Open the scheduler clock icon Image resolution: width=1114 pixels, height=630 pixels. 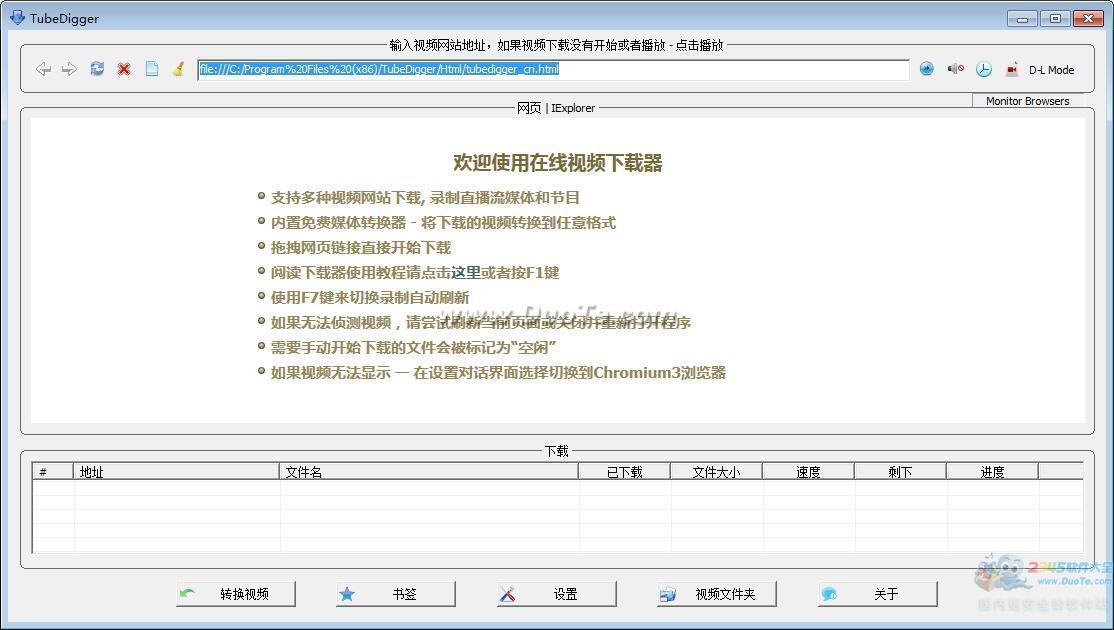984,69
